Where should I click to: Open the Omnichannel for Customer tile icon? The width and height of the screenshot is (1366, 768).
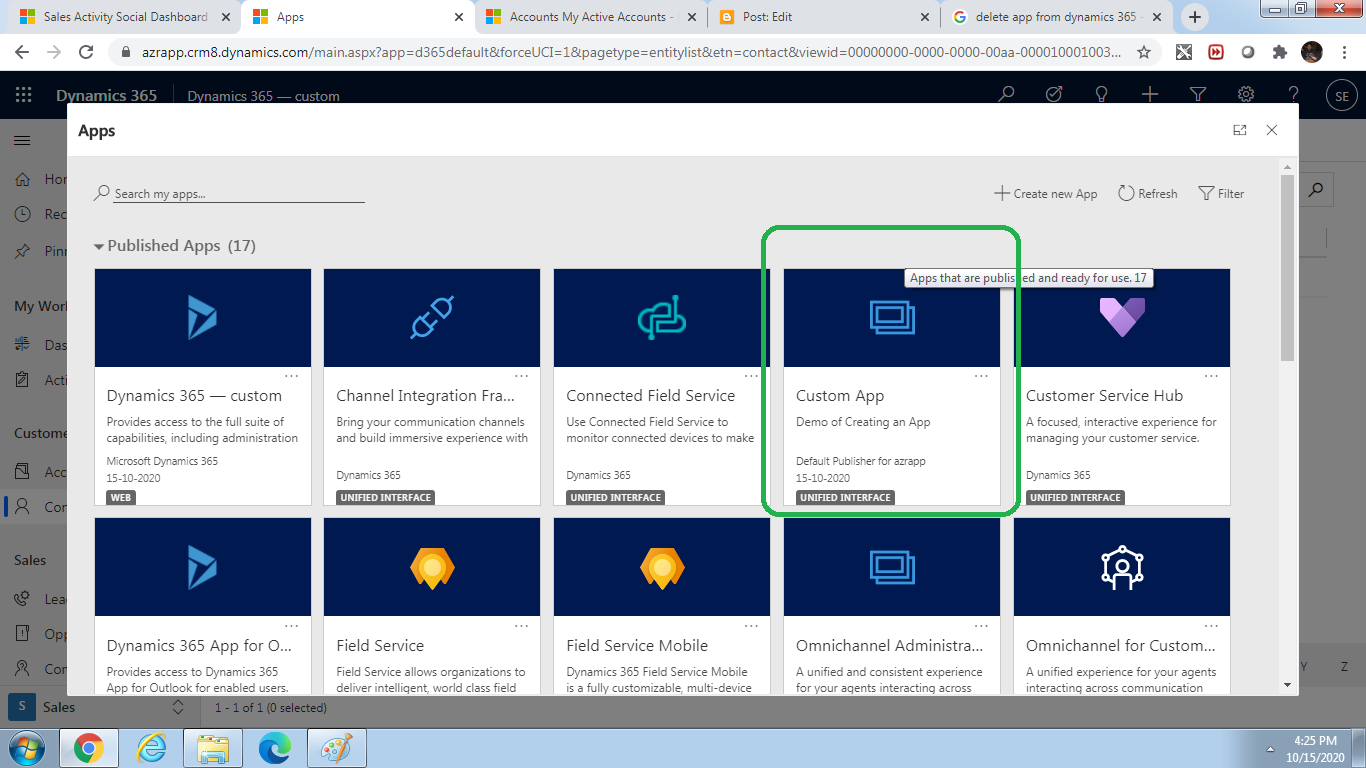point(1122,567)
